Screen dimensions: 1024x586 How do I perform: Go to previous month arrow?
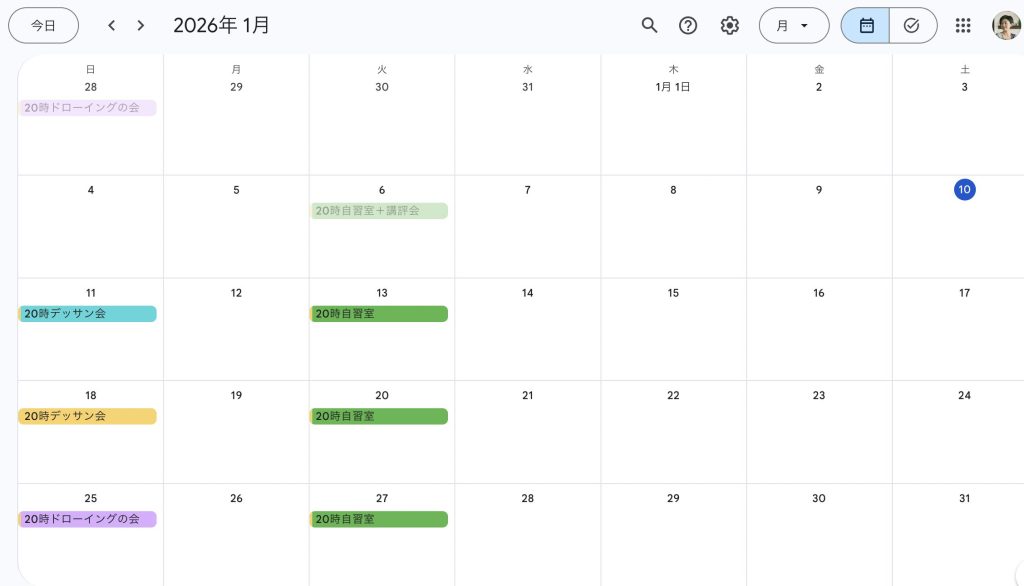(x=111, y=25)
